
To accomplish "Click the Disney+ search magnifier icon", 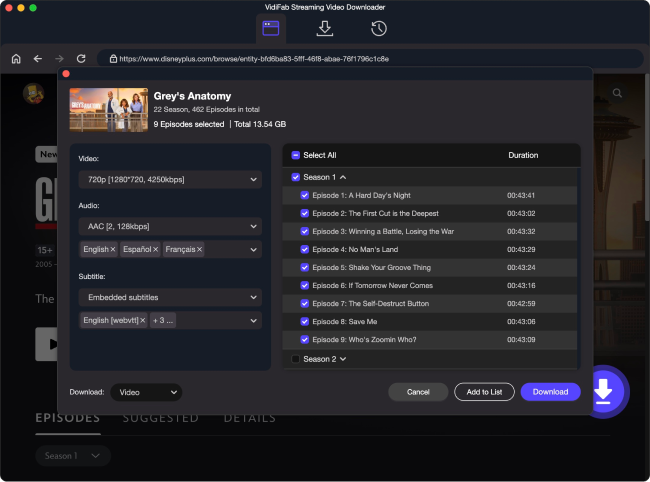I will [x=617, y=93].
